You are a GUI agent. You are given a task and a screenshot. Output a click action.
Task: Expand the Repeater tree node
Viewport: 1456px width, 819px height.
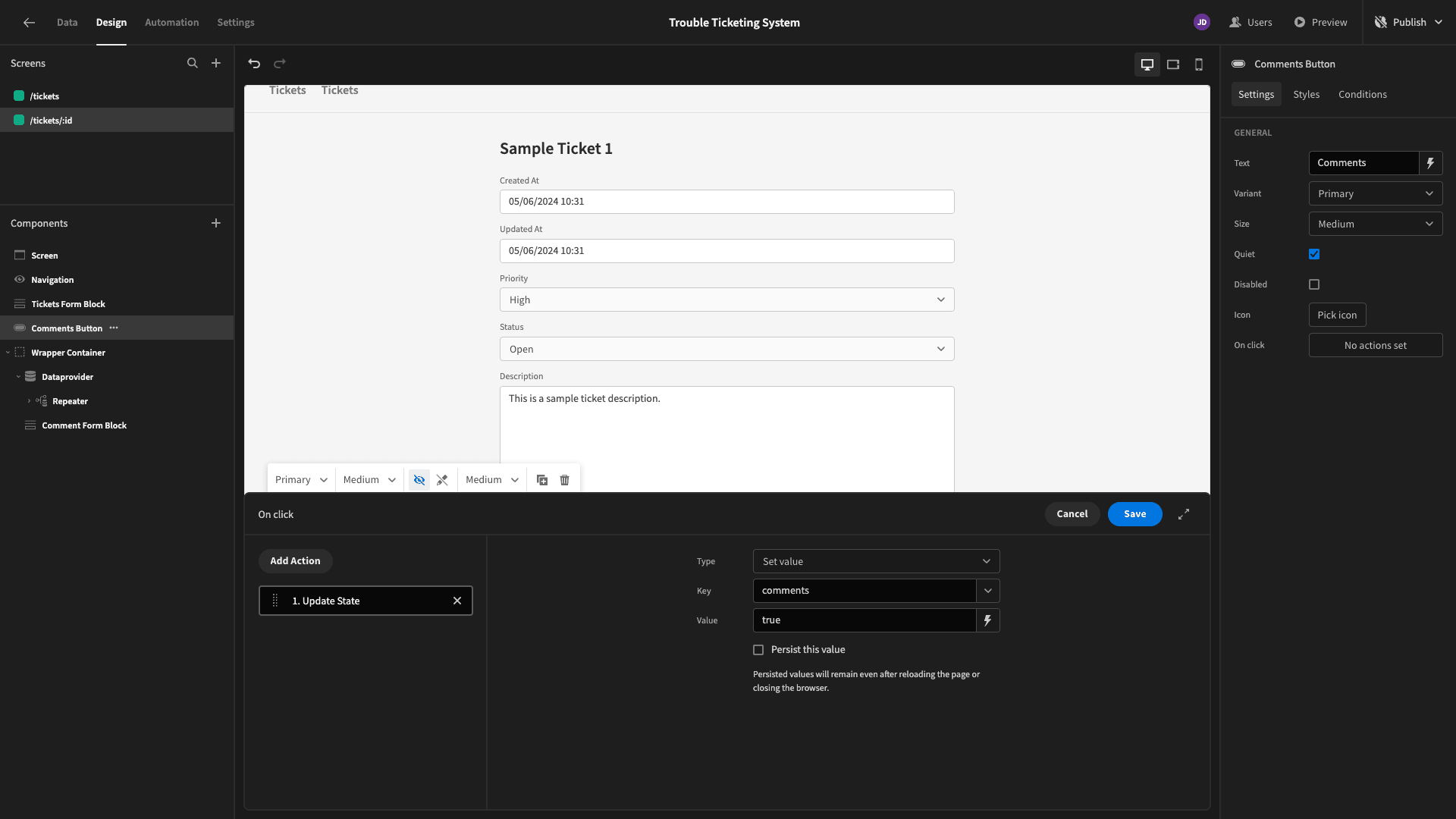(29, 401)
